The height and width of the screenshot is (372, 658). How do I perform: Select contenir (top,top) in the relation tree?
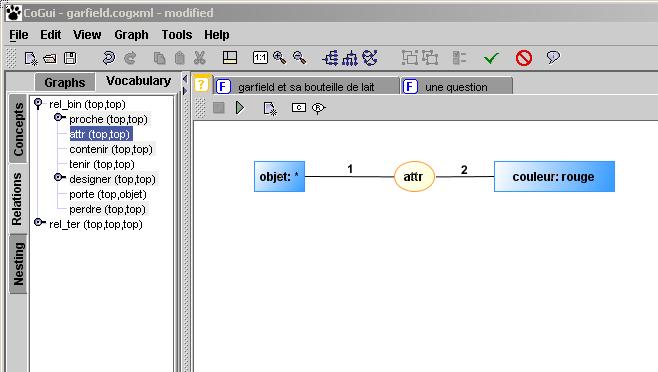[111, 149]
